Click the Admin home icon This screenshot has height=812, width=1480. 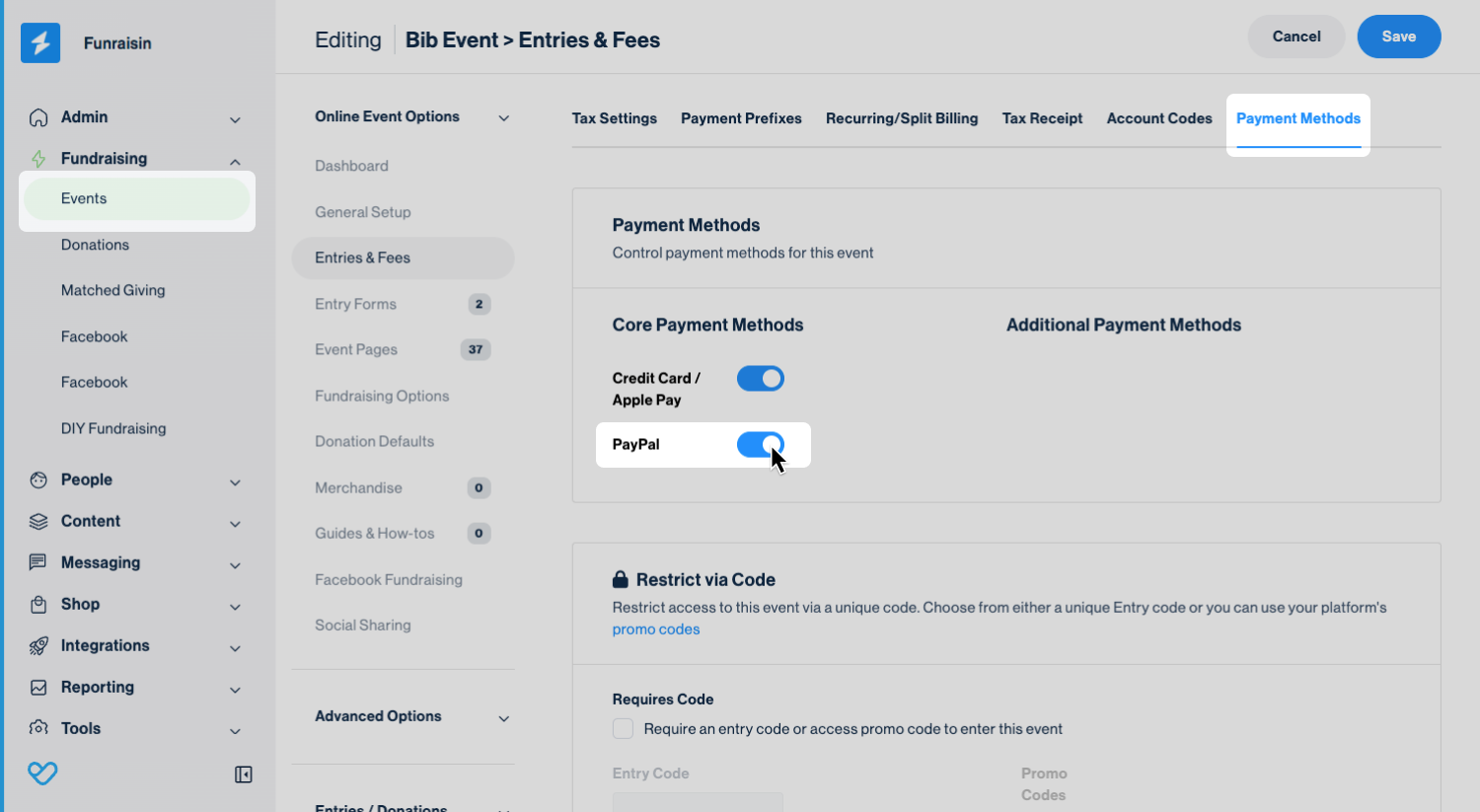38,117
